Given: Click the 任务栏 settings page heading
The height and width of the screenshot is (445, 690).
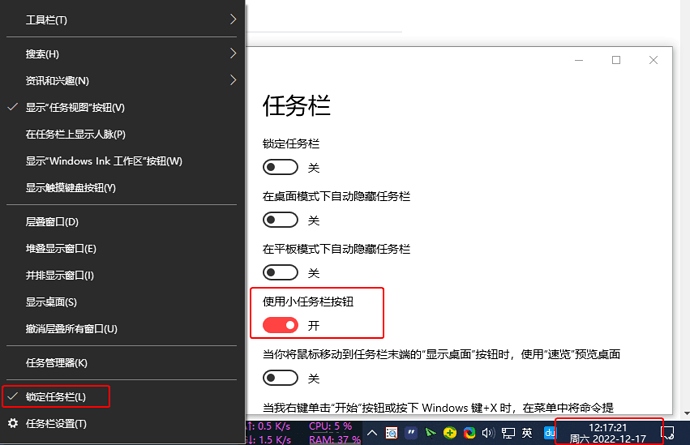Looking at the screenshot, I should tap(297, 106).
